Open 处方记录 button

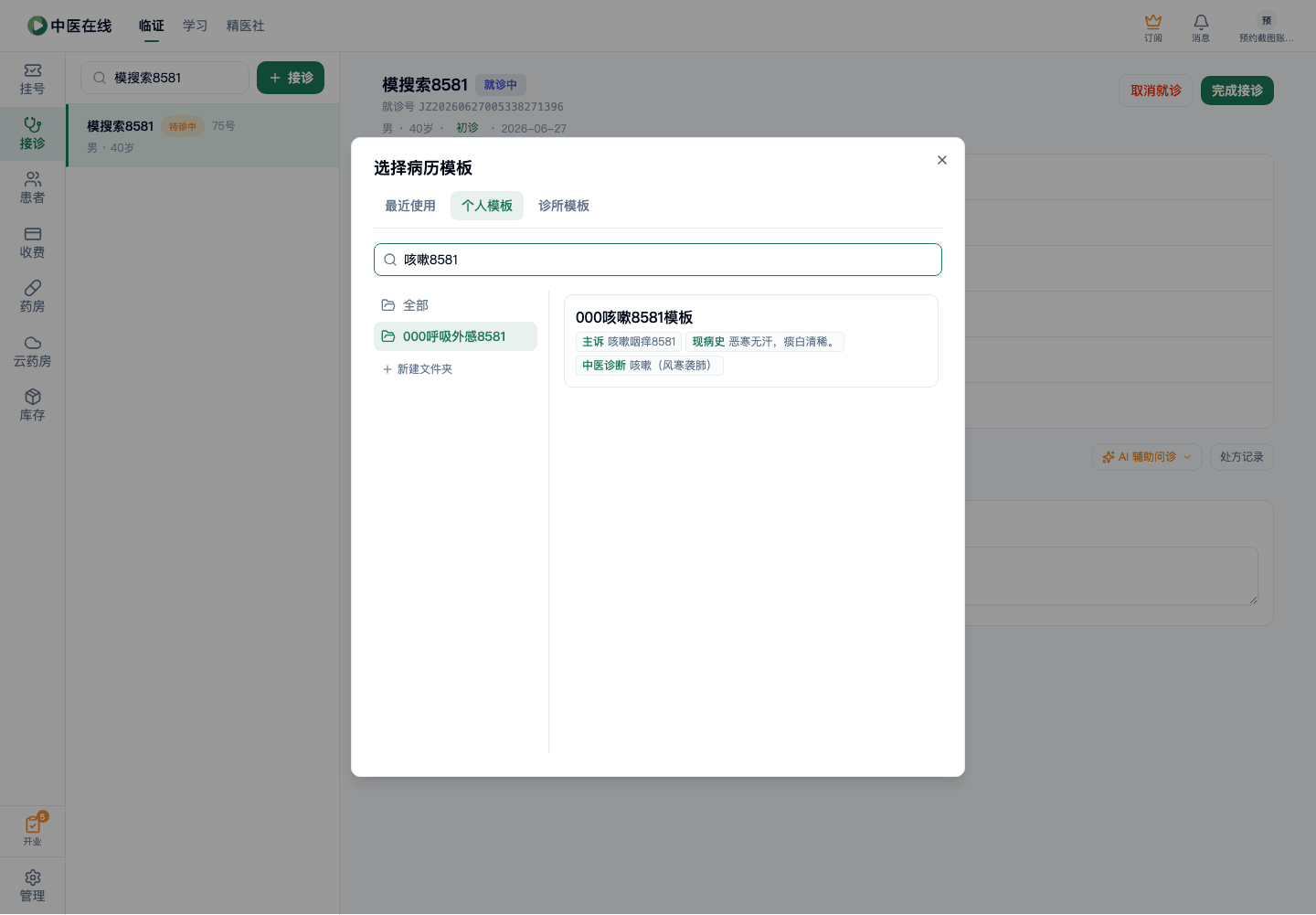[1242, 457]
